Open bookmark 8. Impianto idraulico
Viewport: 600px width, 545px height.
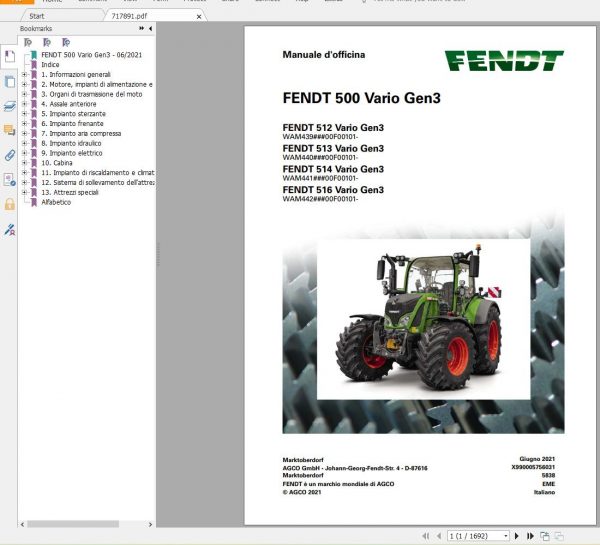point(71,143)
